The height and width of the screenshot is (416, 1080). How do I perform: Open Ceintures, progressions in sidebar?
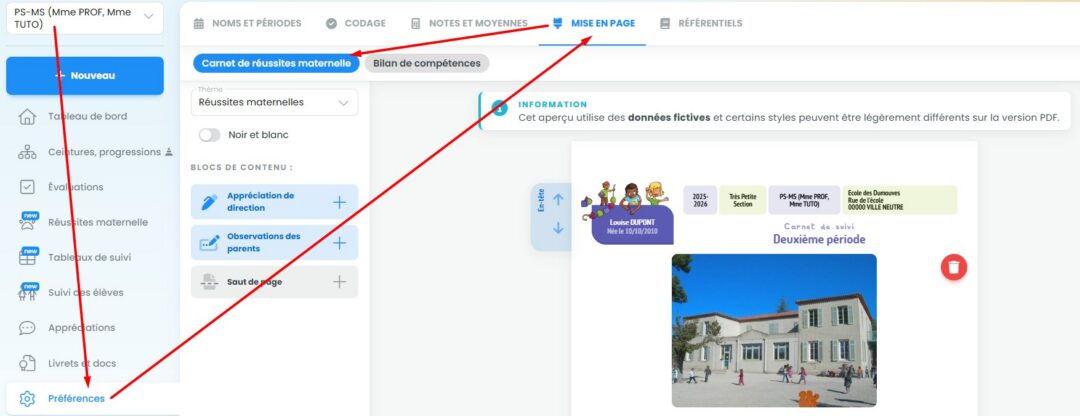pos(104,152)
